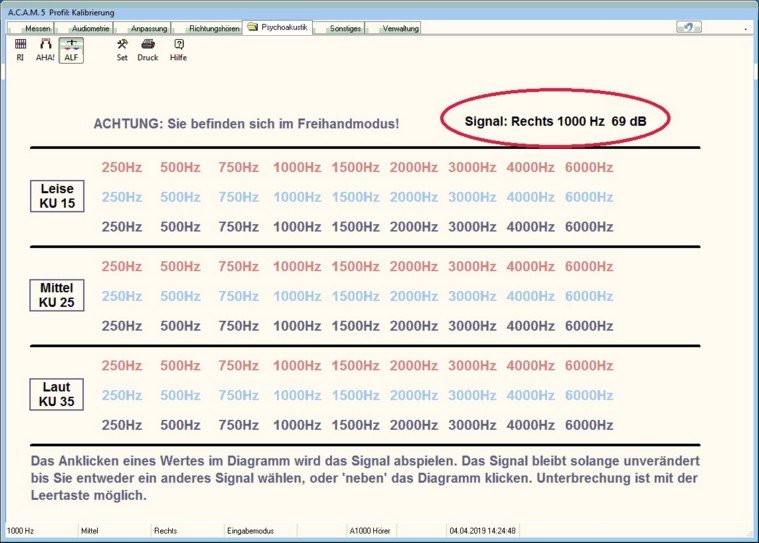Play blue 500Hz in Laut section

(180, 395)
